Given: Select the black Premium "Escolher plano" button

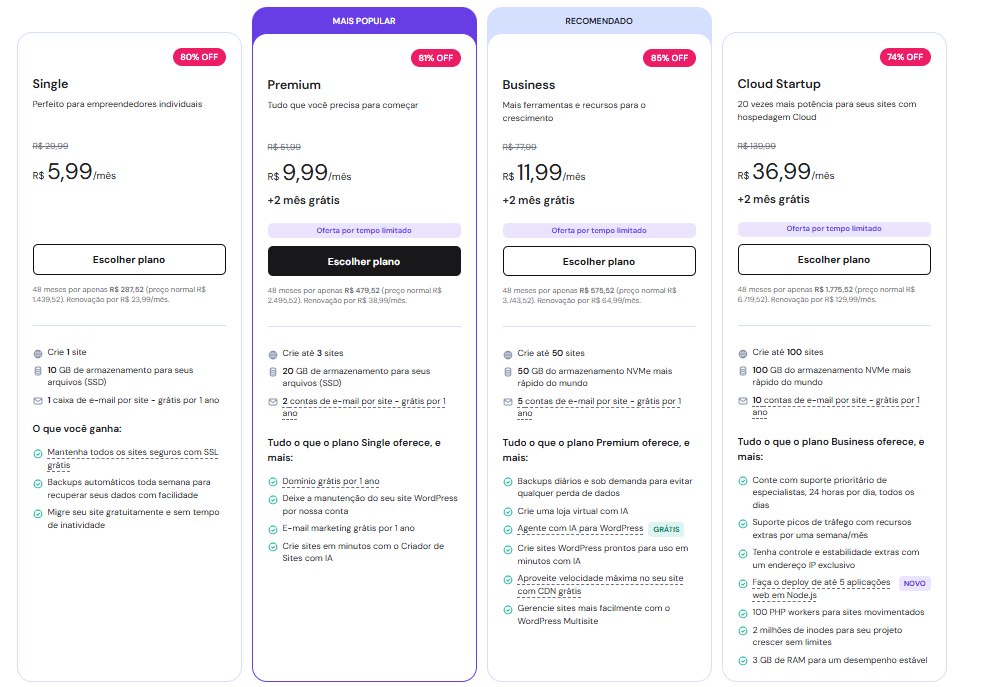Looking at the screenshot, I should point(364,261).
